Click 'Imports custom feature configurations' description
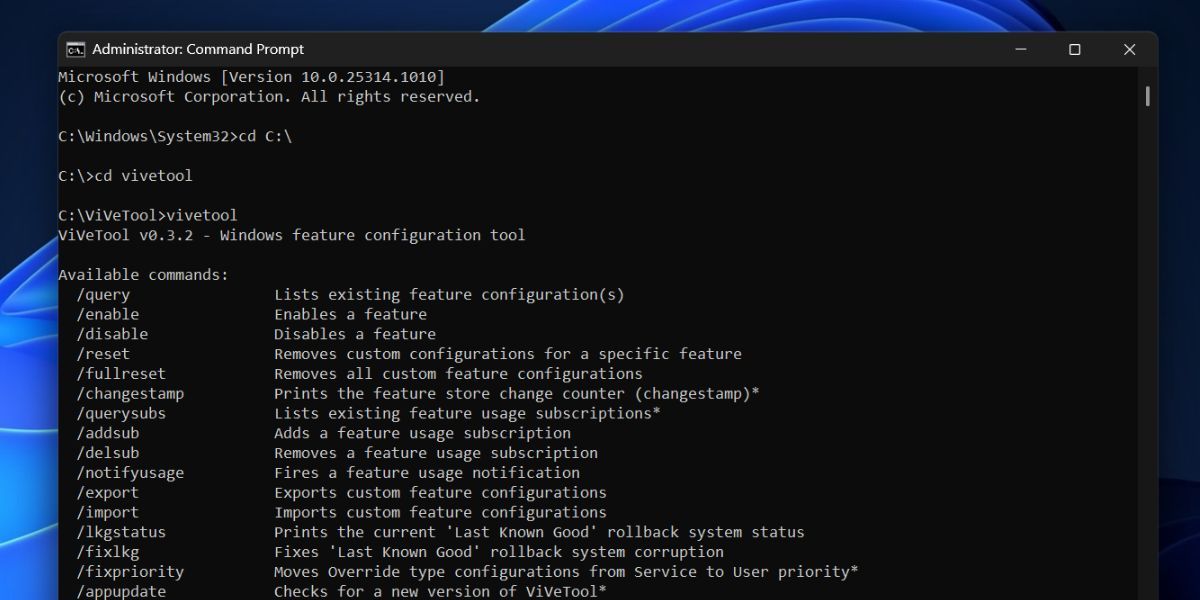Screen dimensions: 1200x600 [x=440, y=512]
